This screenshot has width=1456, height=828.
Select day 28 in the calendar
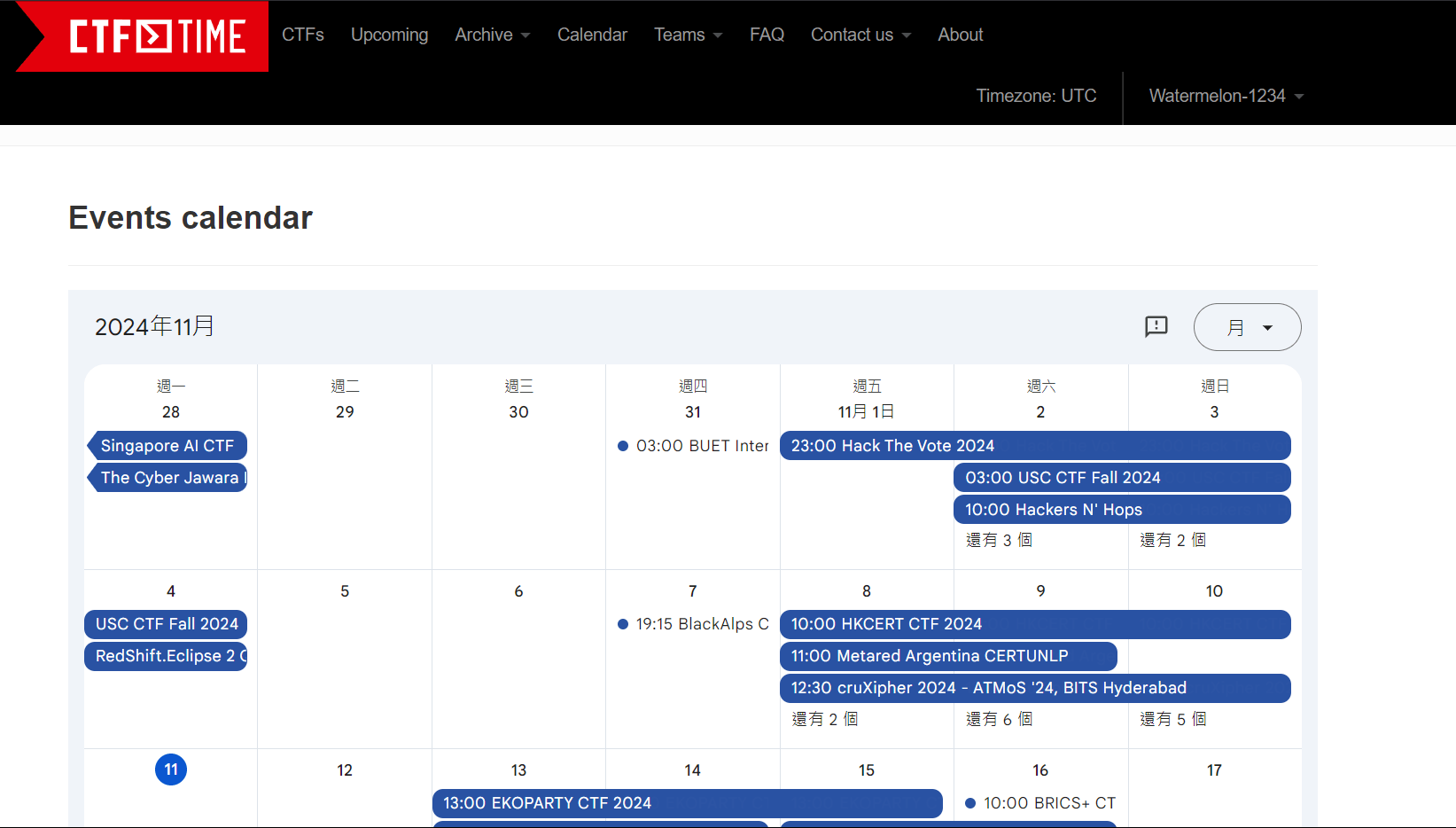[171, 412]
